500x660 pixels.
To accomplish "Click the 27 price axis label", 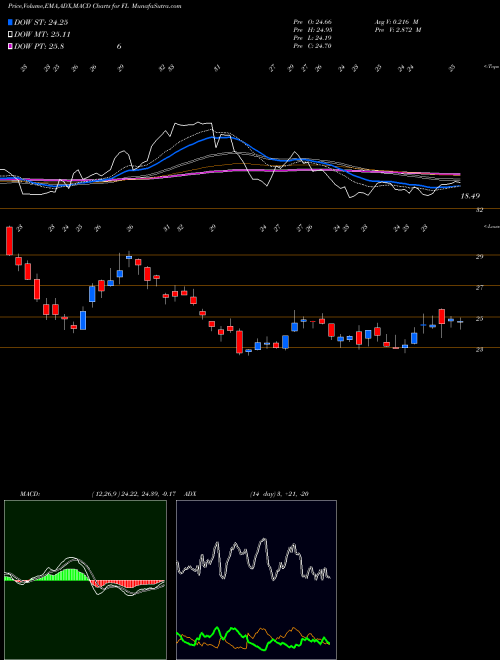I will 480,287.
